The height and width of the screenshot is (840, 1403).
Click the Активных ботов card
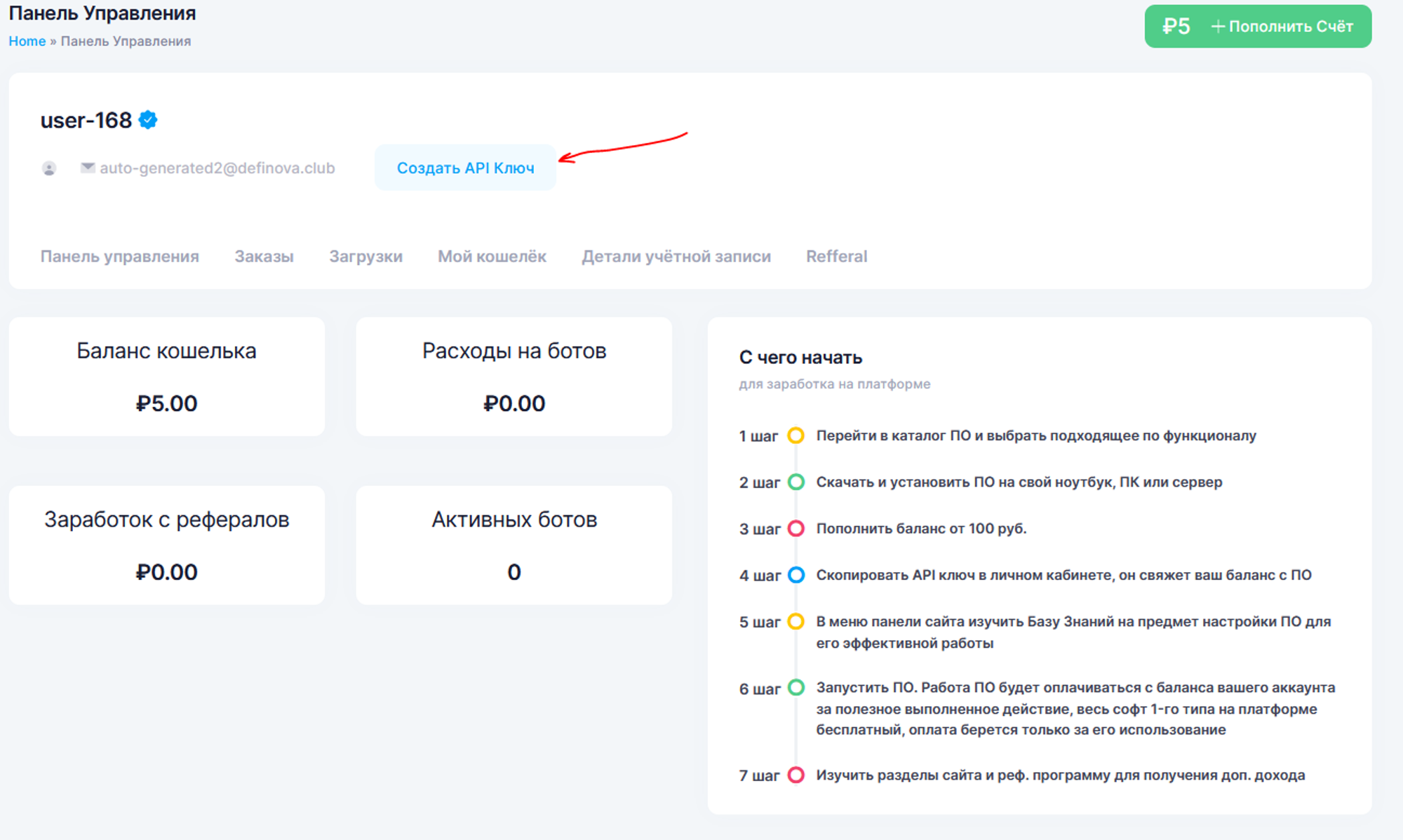coord(513,545)
